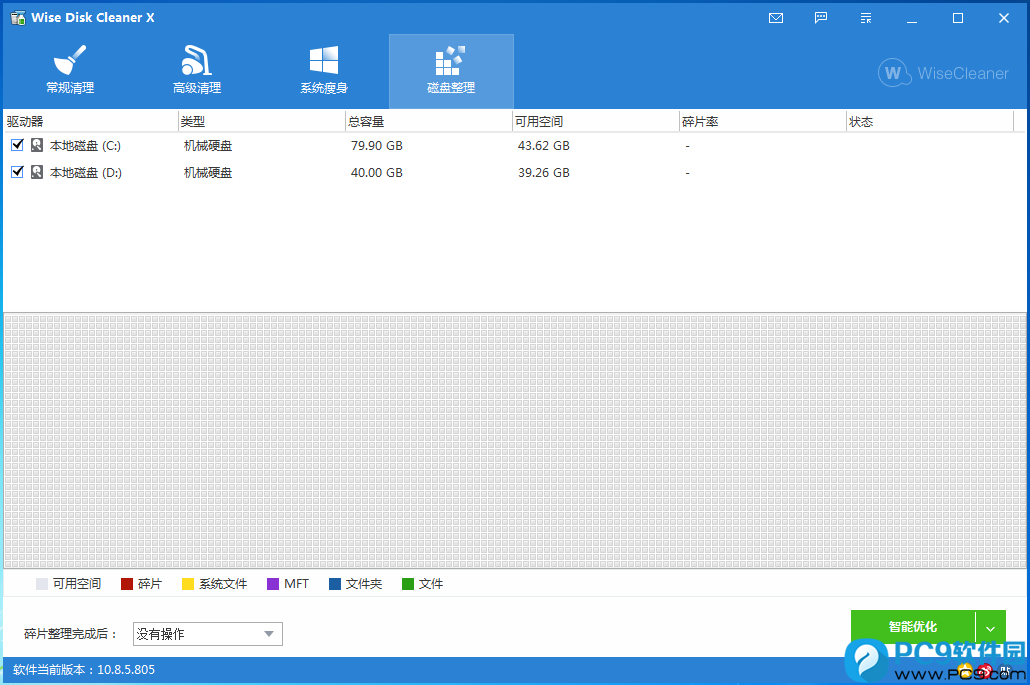The width and height of the screenshot is (1030, 685).
Task: Click the 40.00 GB total capacity cell
Action: [376, 173]
